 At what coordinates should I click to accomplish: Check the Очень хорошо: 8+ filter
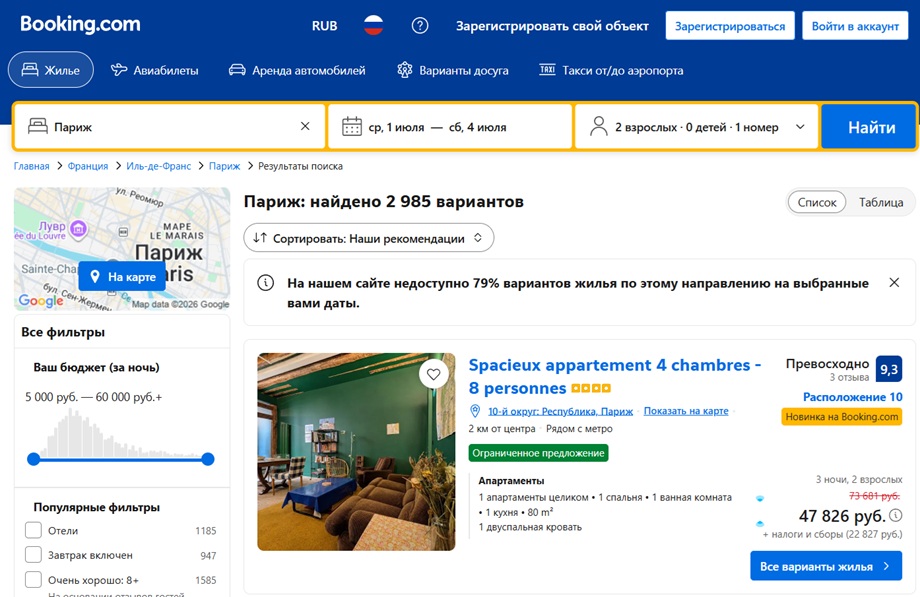pos(33,580)
